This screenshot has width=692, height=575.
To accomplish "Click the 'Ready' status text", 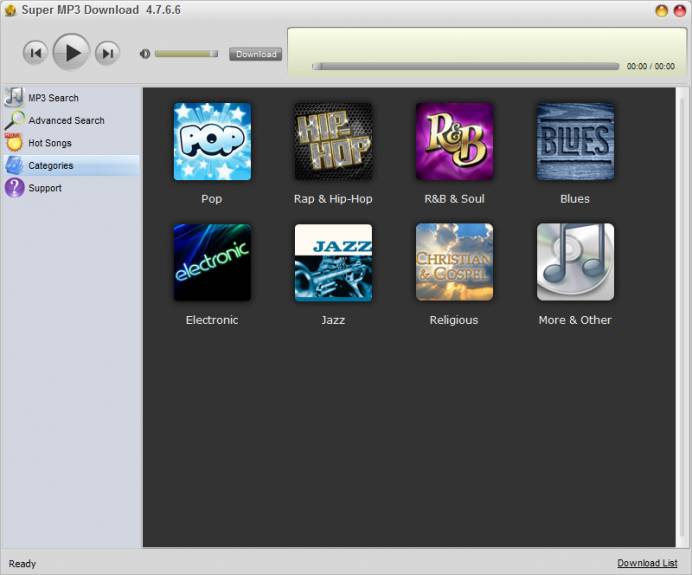I will (22, 564).
